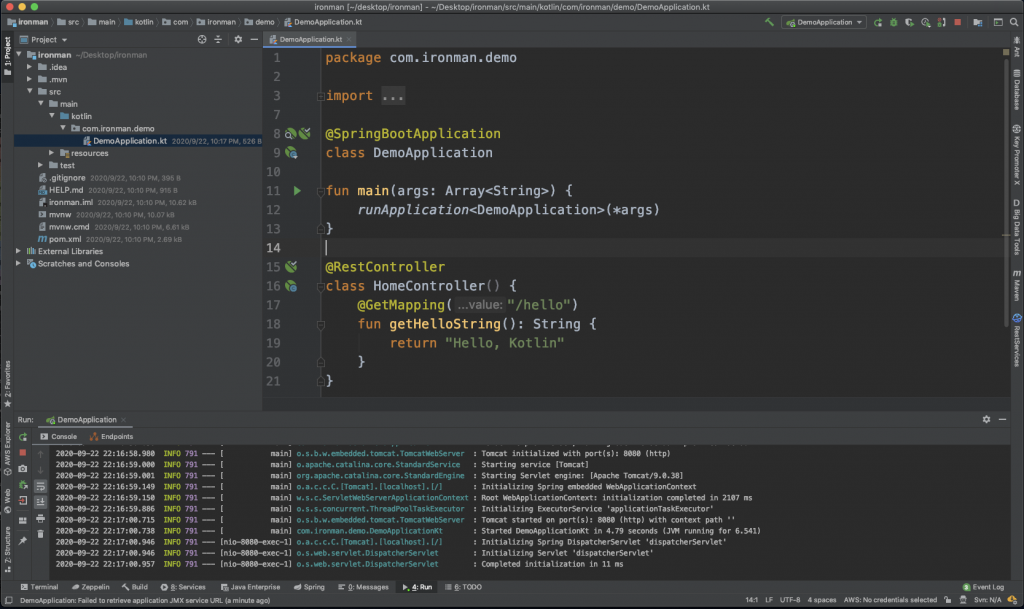Start debugging with the green bug icon
Viewport: 1024px width, 609px height.
pos(893,22)
